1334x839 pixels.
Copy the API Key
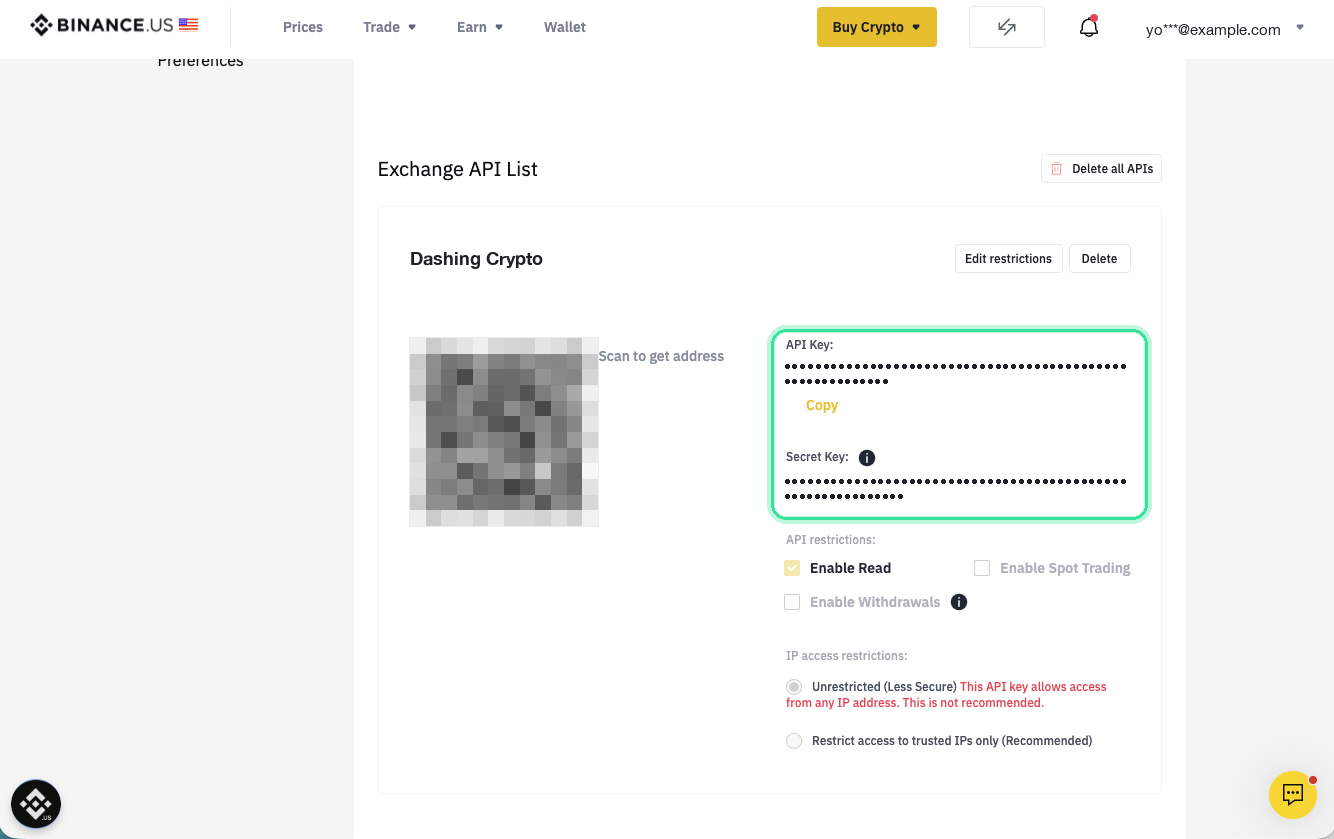point(822,405)
